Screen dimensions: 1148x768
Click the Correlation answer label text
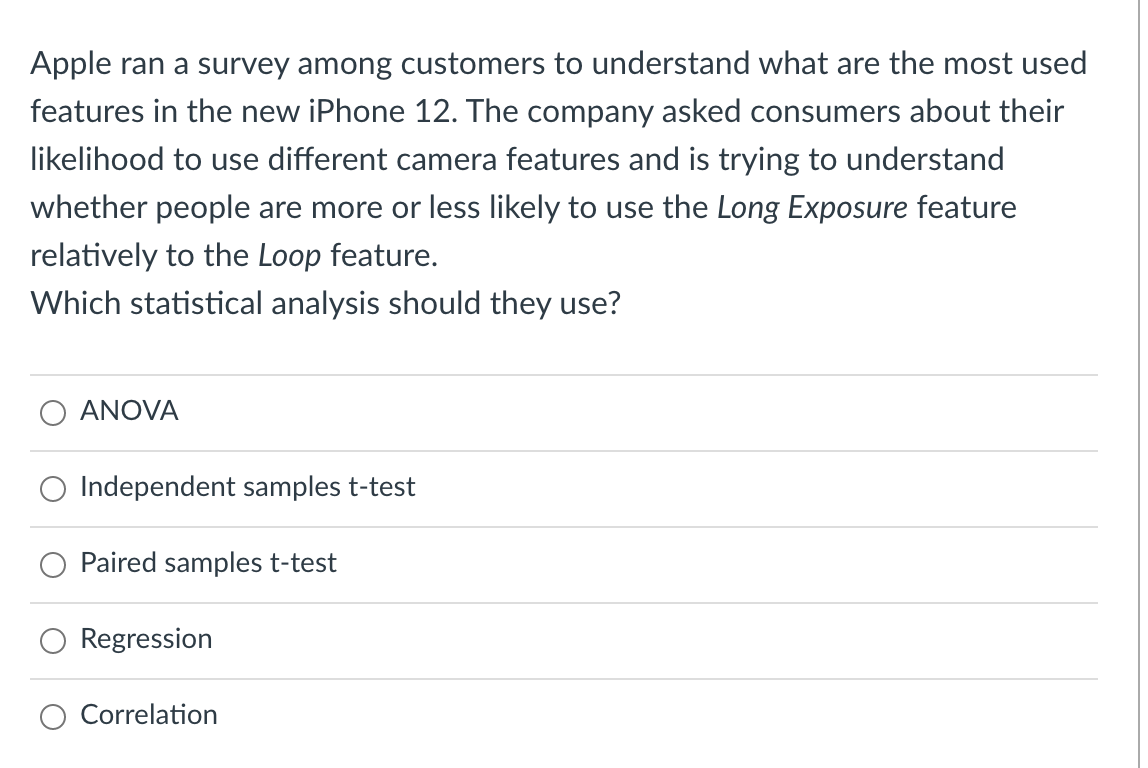click(x=149, y=715)
